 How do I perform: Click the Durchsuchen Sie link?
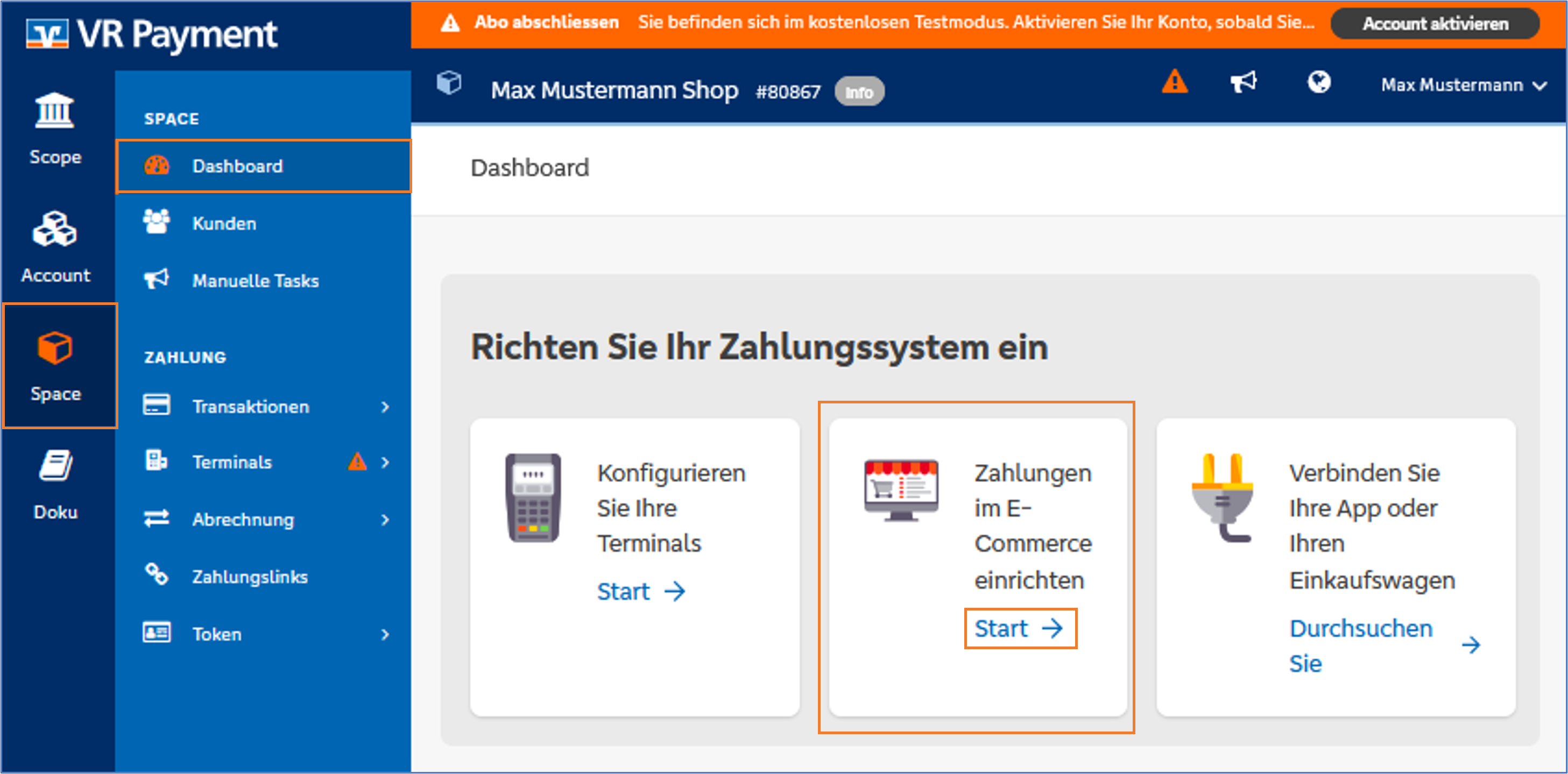pos(1360,645)
